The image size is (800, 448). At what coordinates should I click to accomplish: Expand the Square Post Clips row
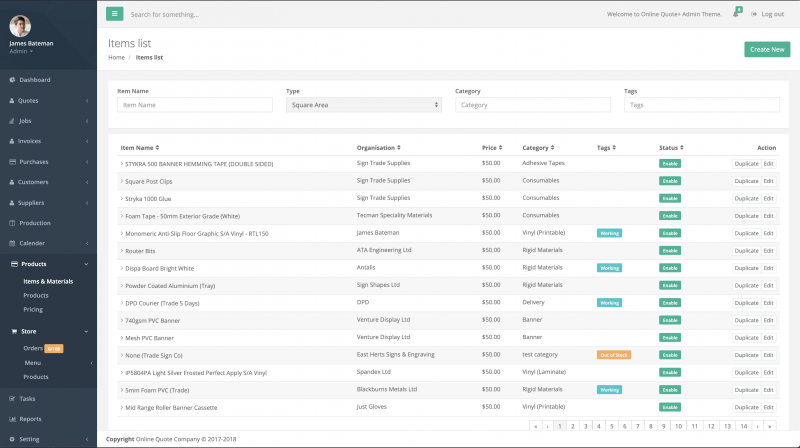click(121, 181)
